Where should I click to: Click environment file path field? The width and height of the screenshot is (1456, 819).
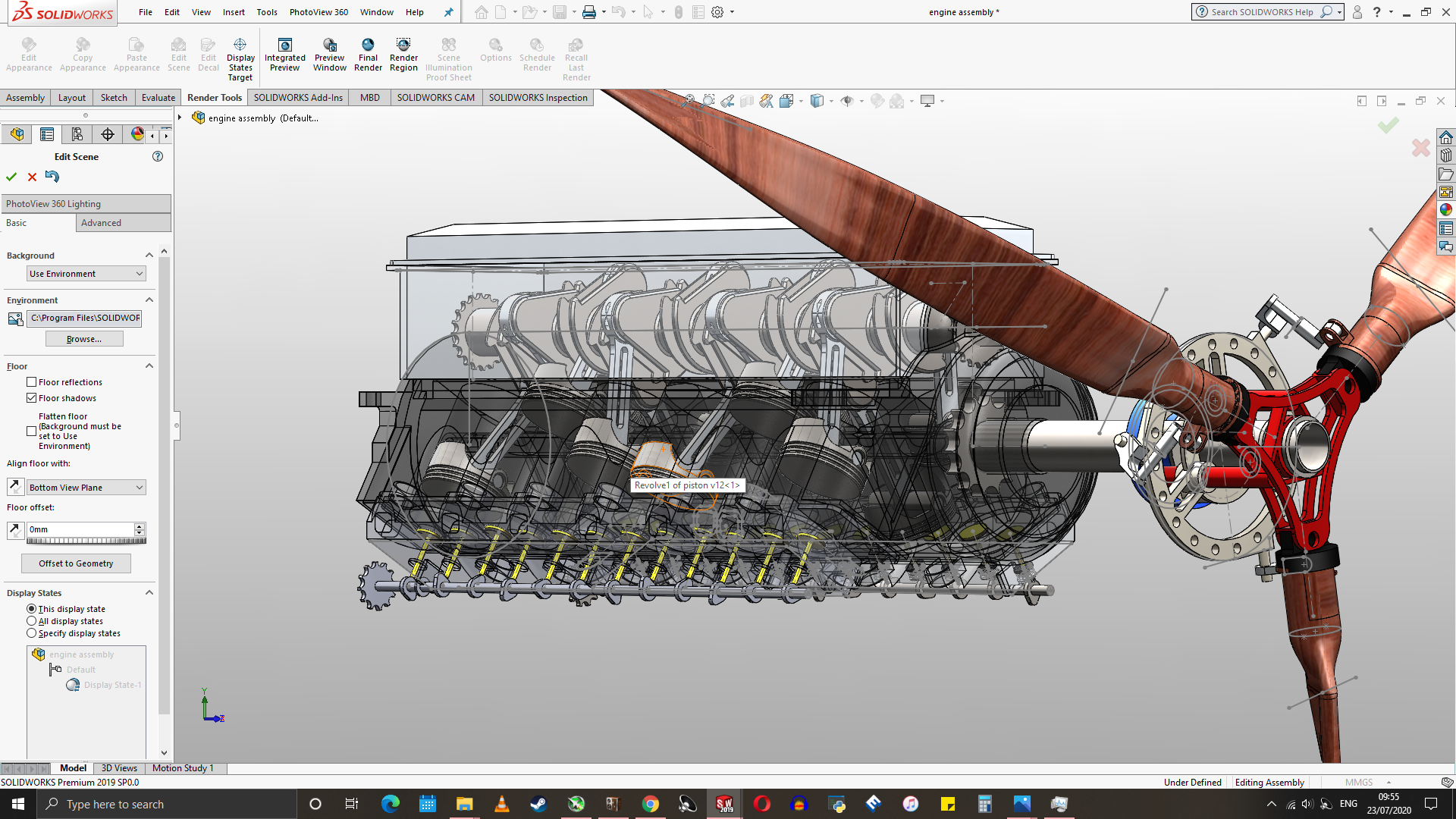[x=85, y=318]
